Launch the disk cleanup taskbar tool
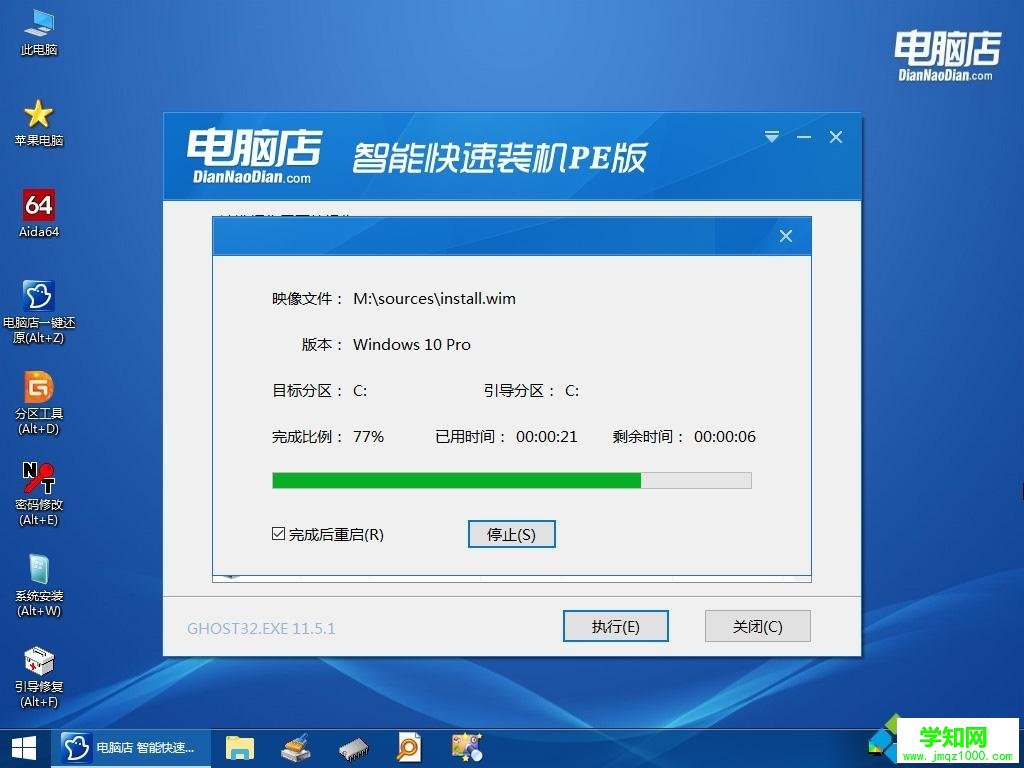The height and width of the screenshot is (768, 1024). [x=296, y=747]
